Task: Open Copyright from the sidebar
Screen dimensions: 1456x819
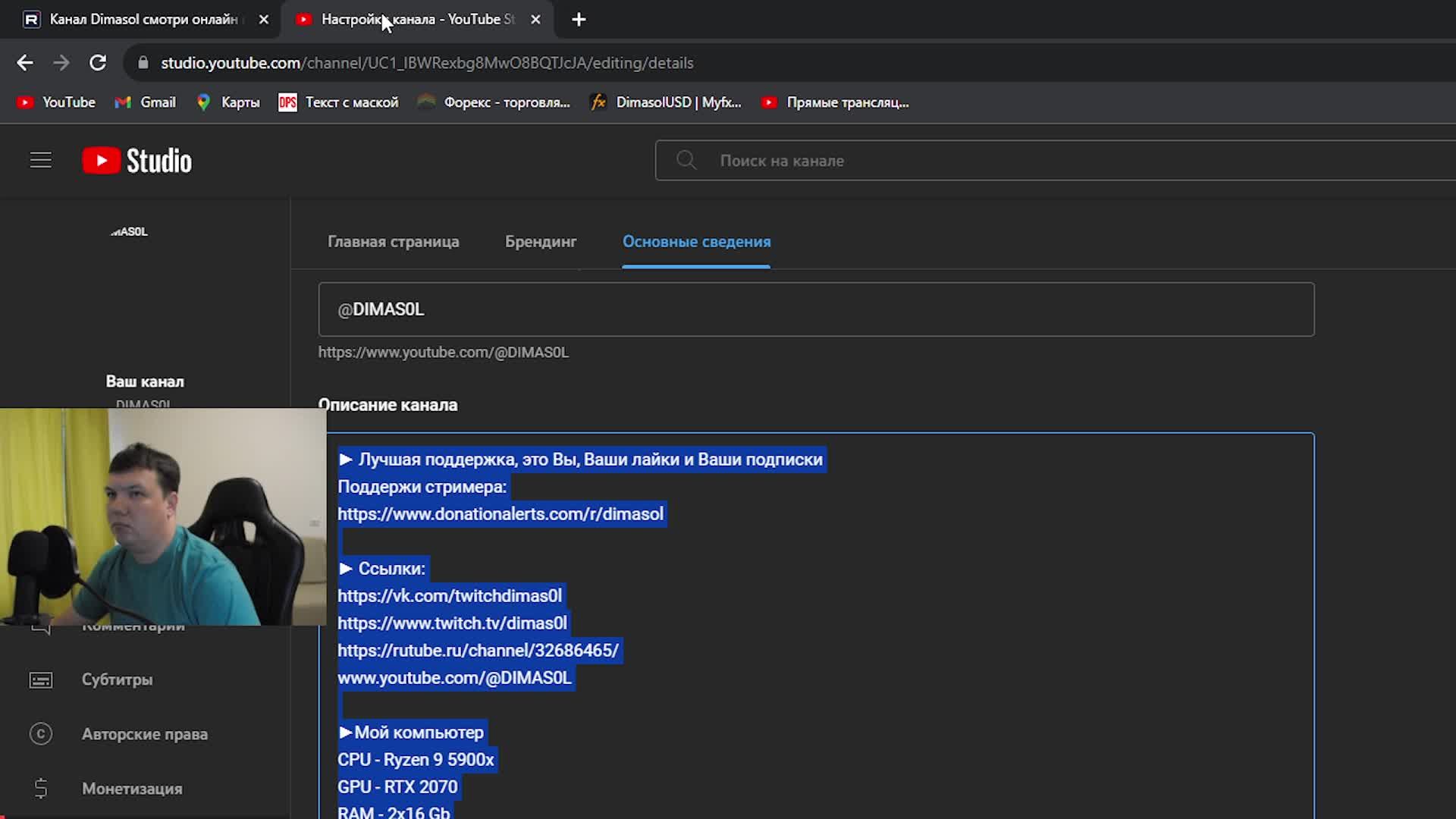Action: point(144,734)
